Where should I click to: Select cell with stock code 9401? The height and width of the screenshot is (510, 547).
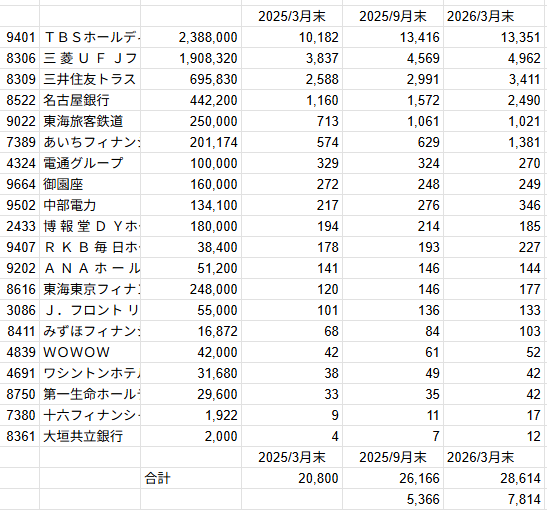20,37
